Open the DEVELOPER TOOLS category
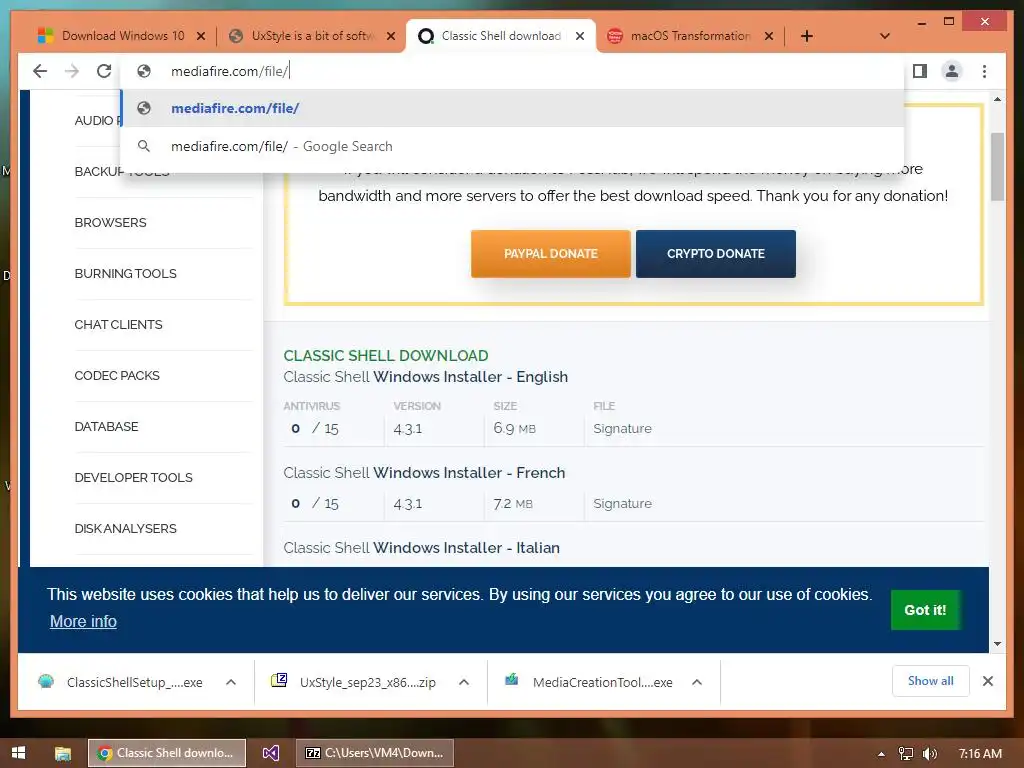 pos(133,477)
